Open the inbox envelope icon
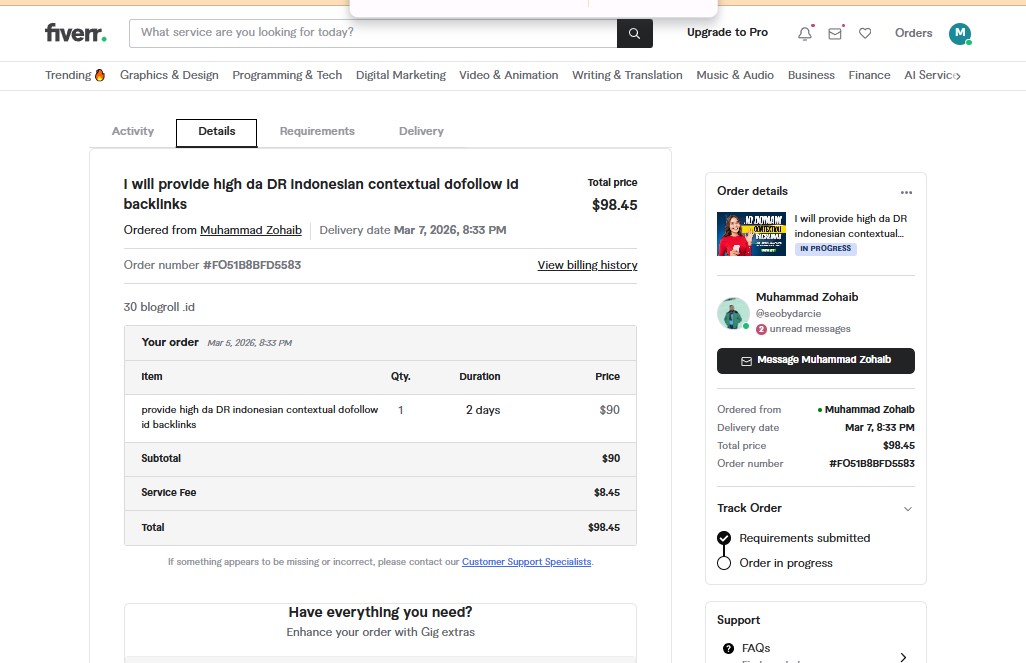 pyautogui.click(x=835, y=33)
